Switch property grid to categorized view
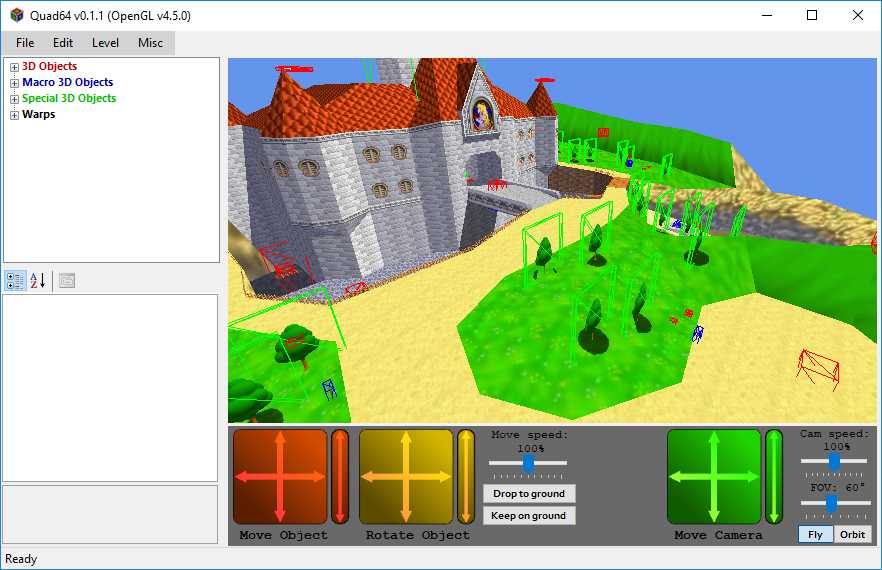The height and width of the screenshot is (570, 882). (15, 281)
